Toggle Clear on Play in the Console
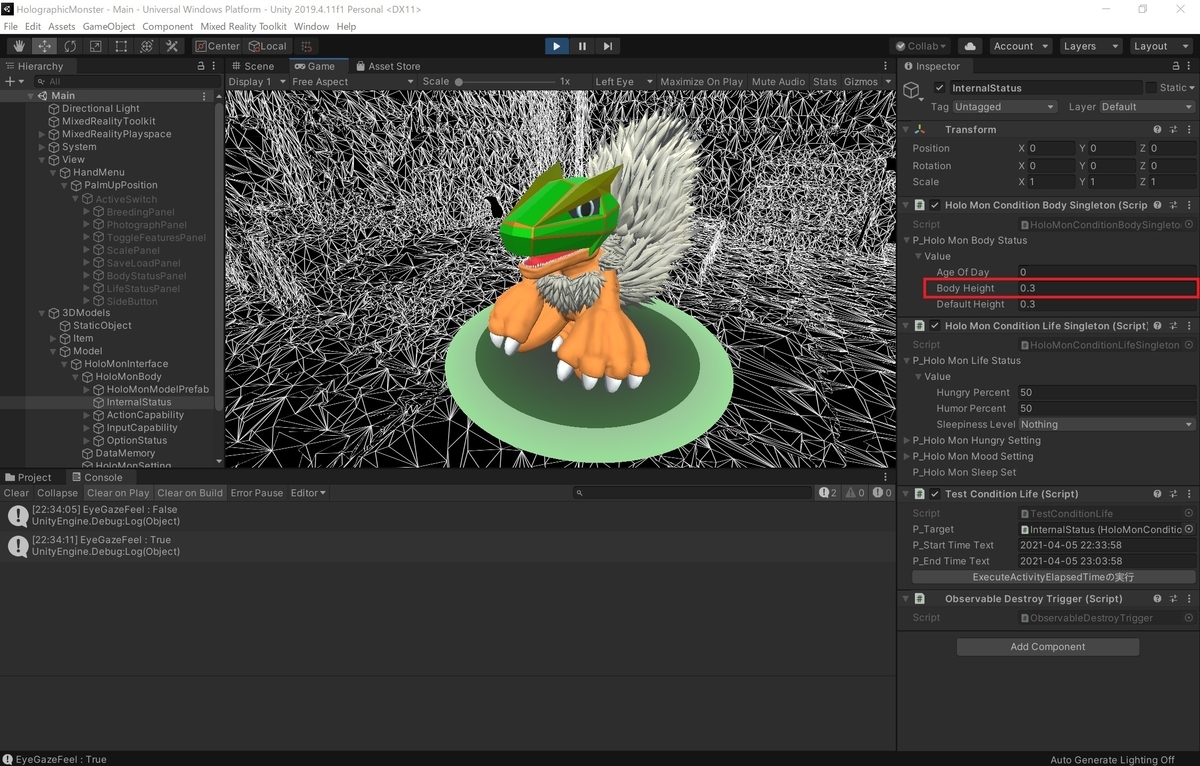 118,493
